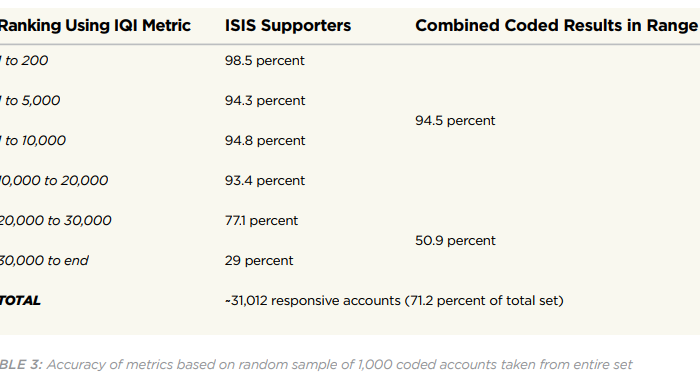The height and width of the screenshot is (376, 700).
Task: Click the combined '50.9 percent' value
Action: [x=455, y=241]
